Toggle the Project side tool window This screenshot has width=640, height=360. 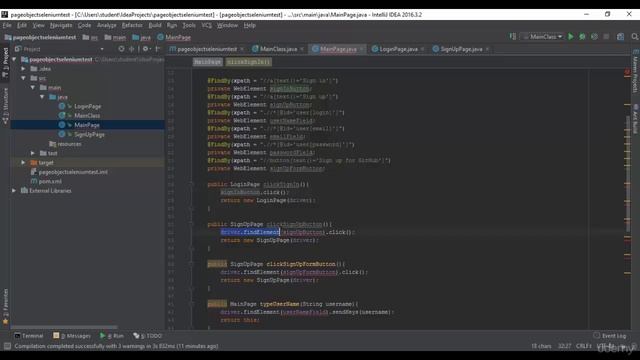pos(5,62)
